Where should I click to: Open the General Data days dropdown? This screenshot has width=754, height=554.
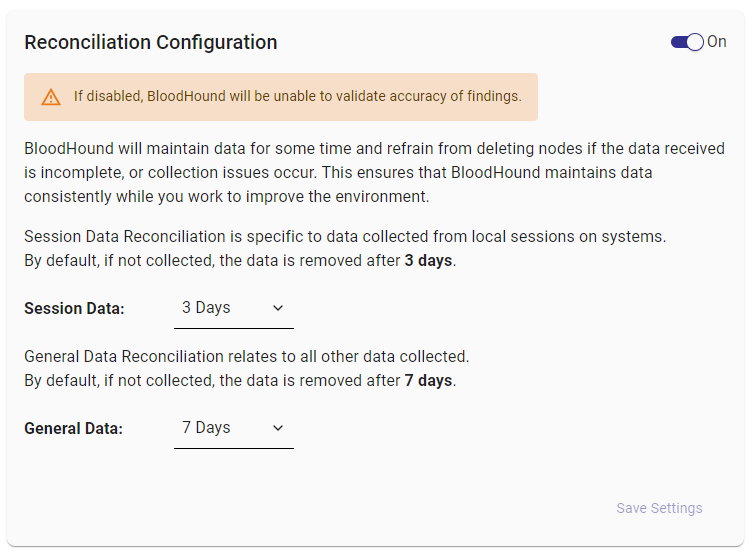pyautogui.click(x=233, y=428)
